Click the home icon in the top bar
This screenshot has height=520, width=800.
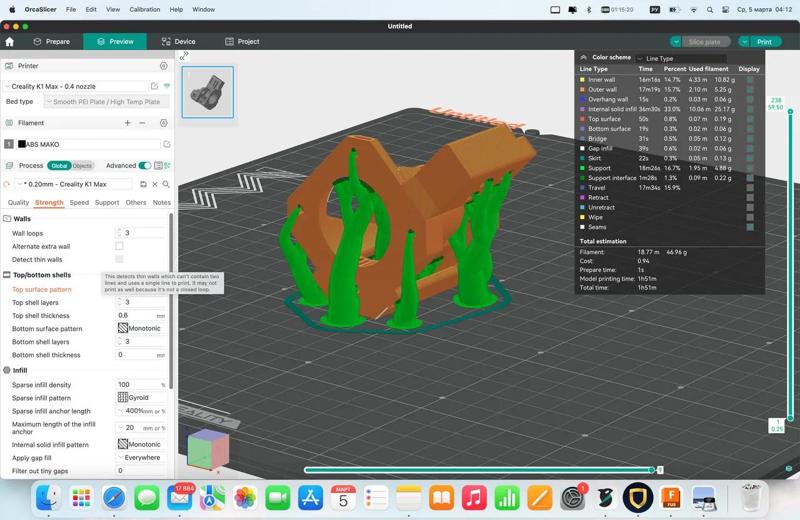10,42
